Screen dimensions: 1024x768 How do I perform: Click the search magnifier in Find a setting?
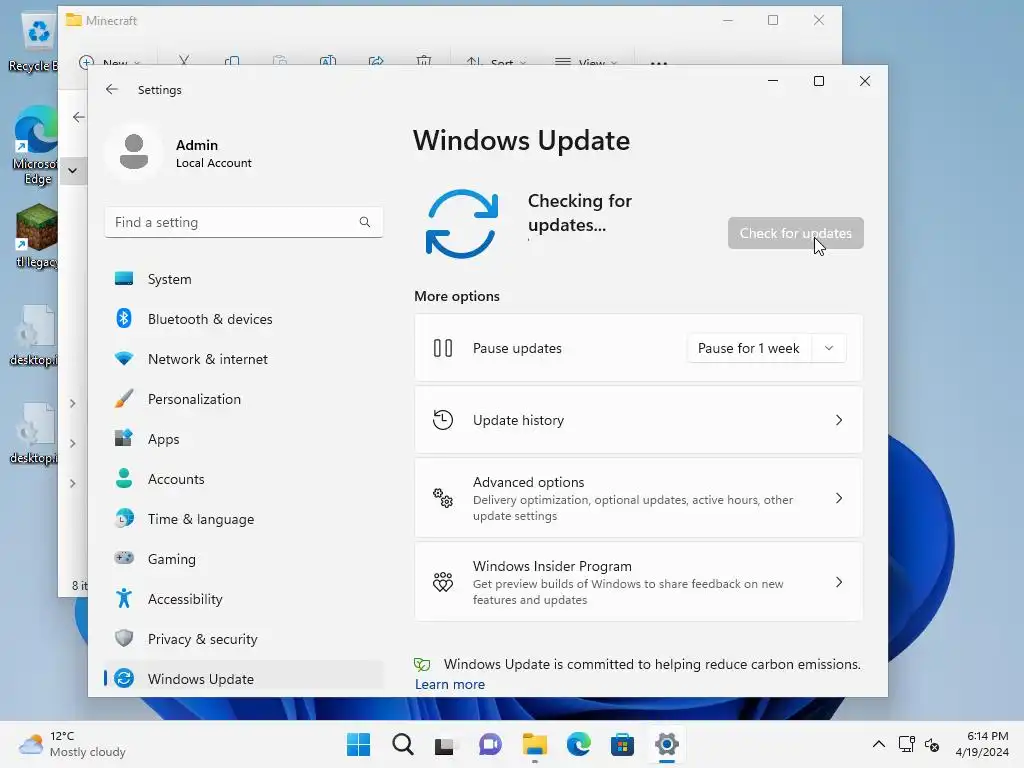pyautogui.click(x=364, y=222)
